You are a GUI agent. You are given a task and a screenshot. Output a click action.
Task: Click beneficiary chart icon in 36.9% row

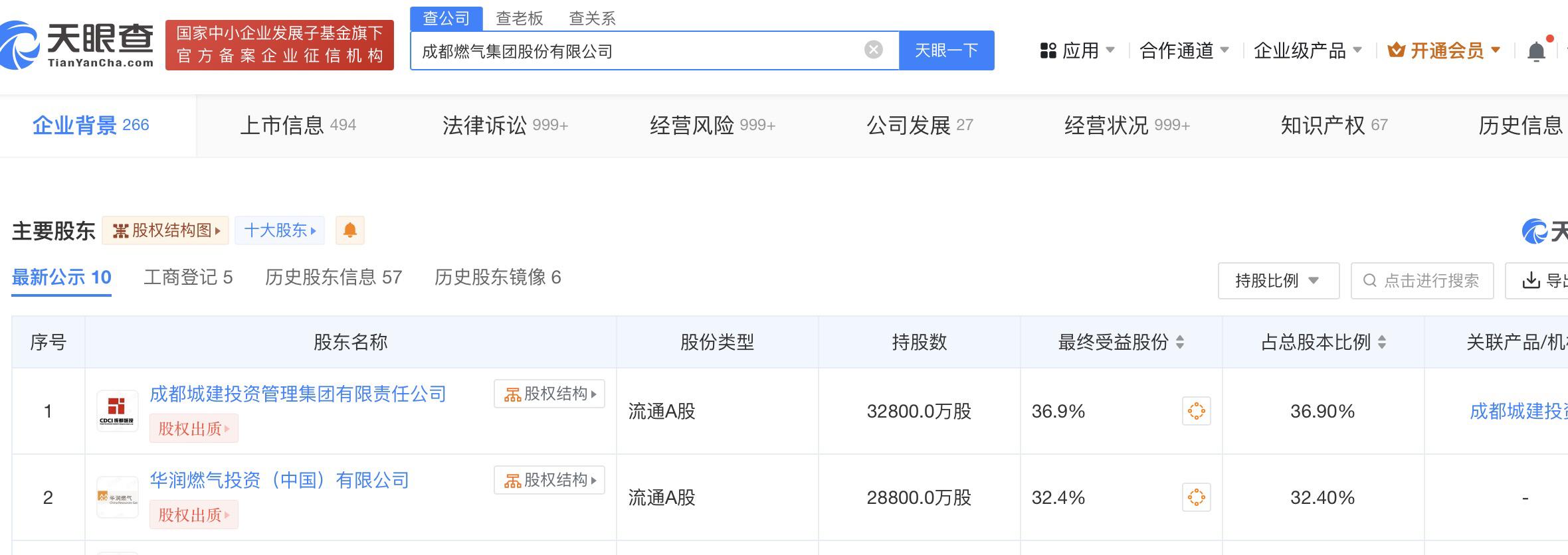1196,411
